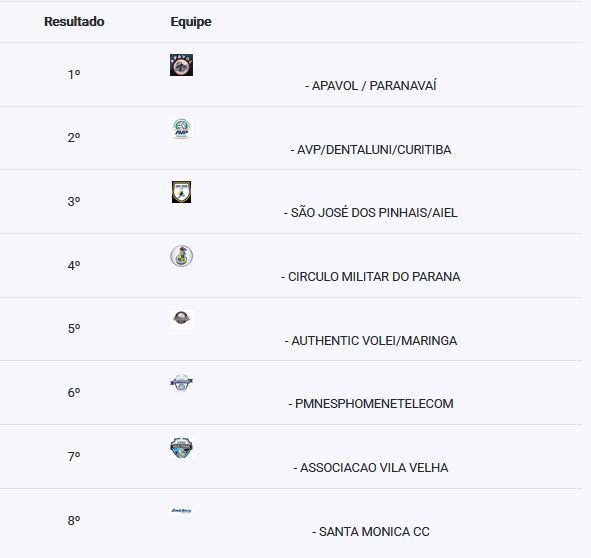The height and width of the screenshot is (558, 591).
Task: Select the Equipe column header
Action: coord(191,22)
